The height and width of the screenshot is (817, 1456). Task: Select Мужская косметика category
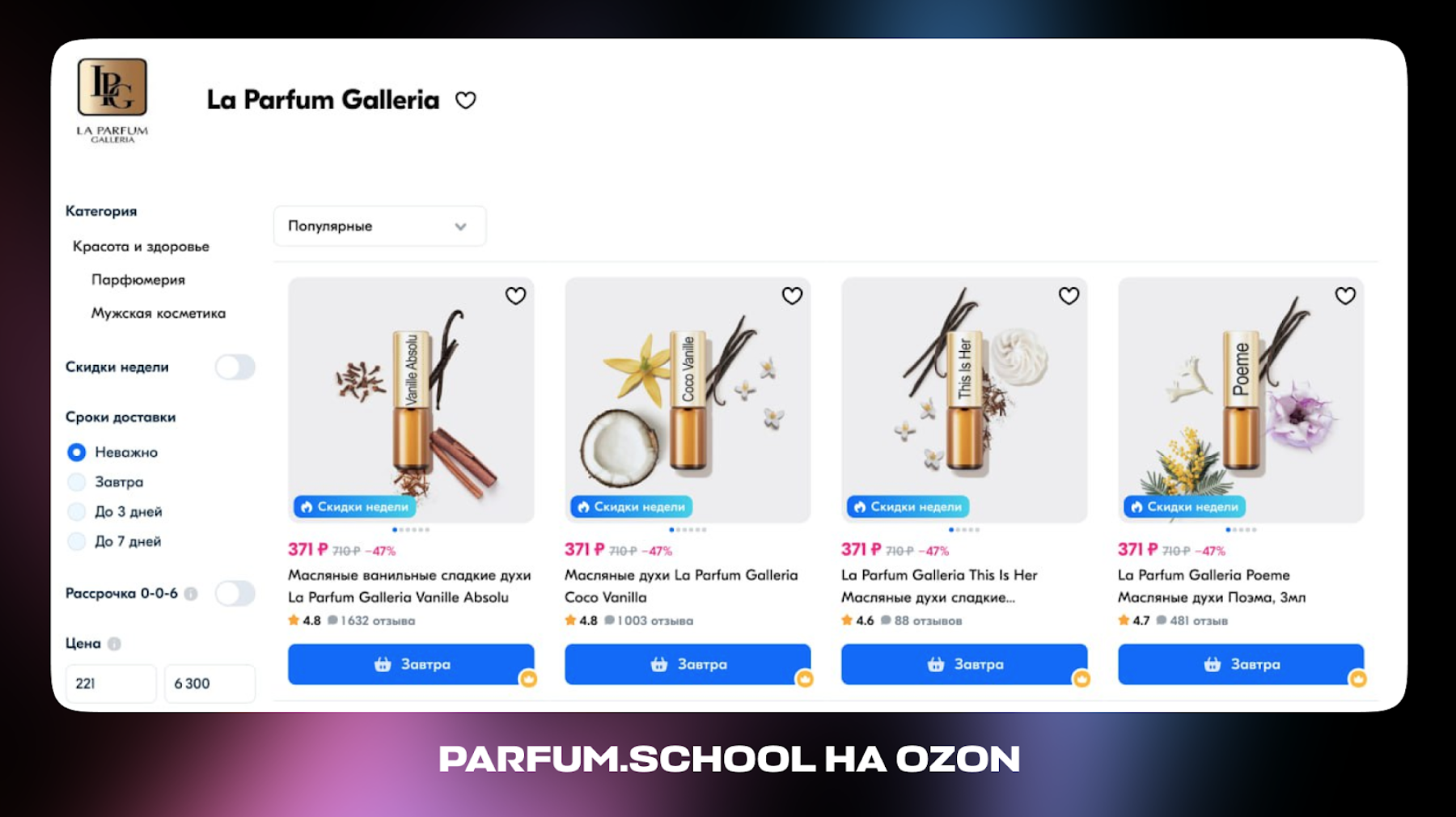tap(159, 313)
